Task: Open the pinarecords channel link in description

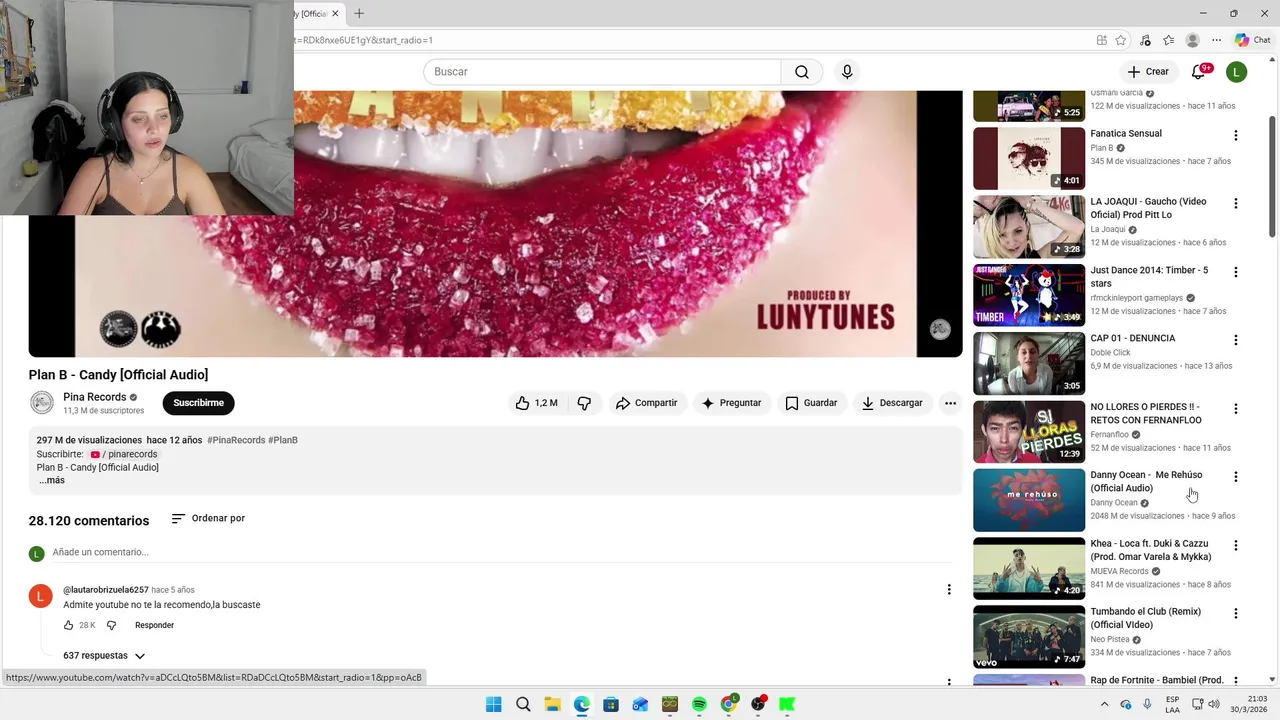Action: click(x=124, y=454)
